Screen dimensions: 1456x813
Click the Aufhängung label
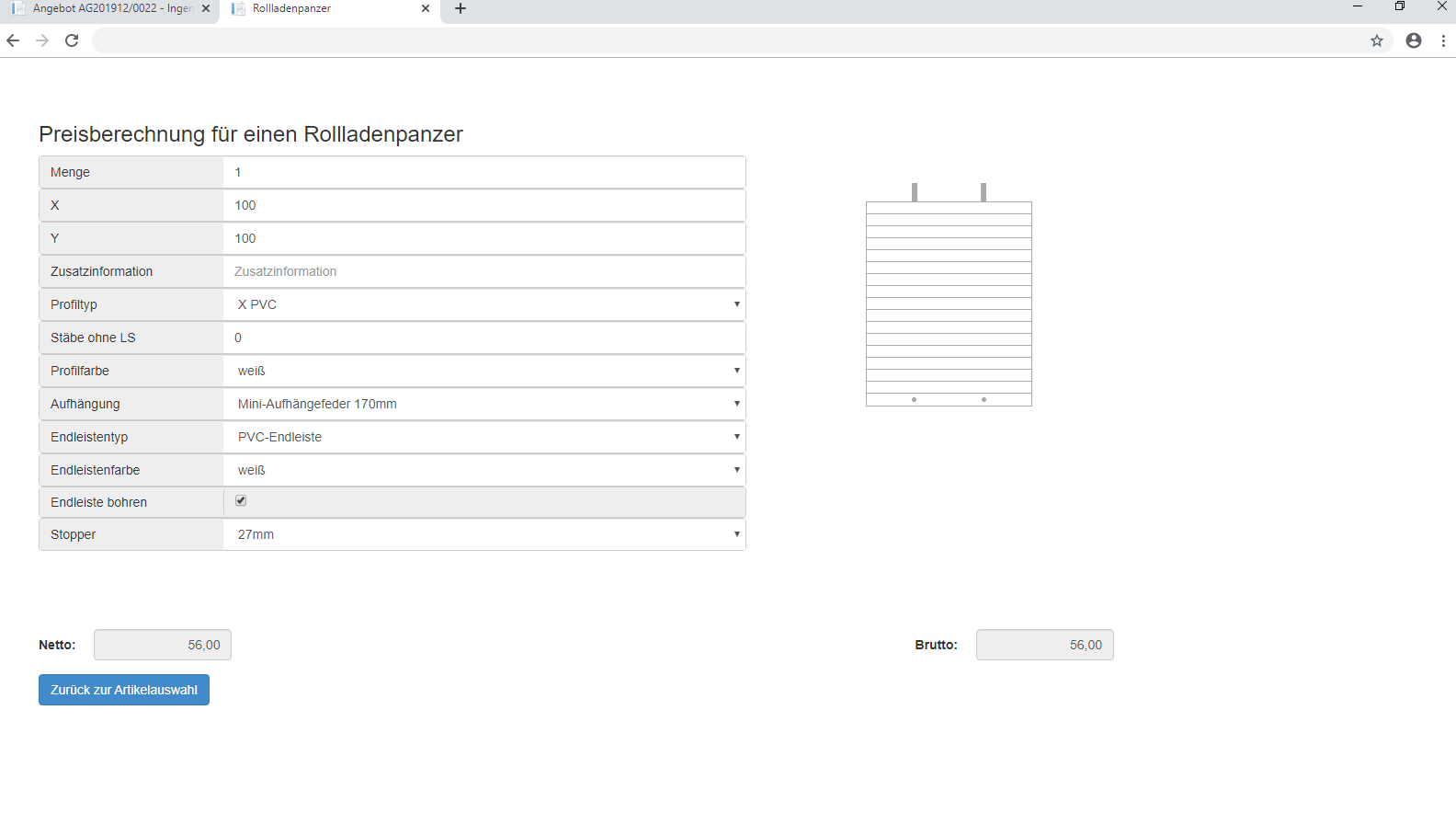[85, 404]
